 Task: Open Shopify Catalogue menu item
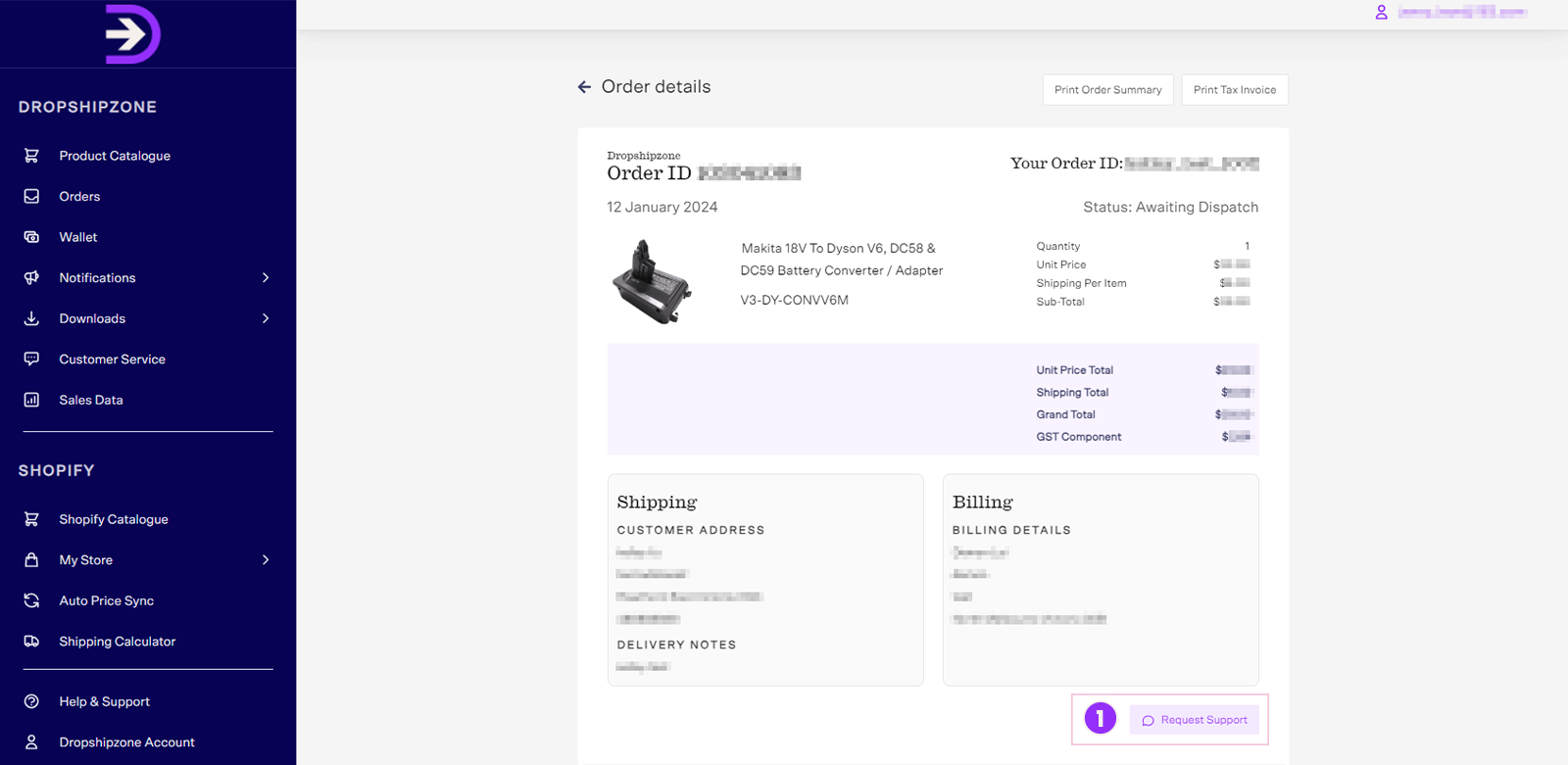(x=114, y=519)
